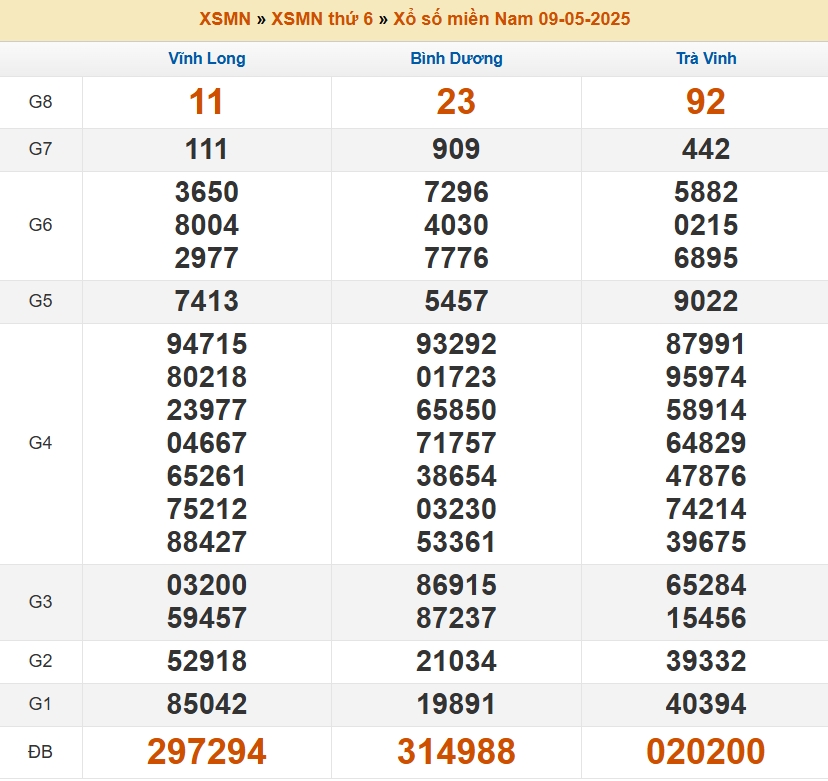Click G4 number 53361
828x781 pixels.
[x=456, y=542]
